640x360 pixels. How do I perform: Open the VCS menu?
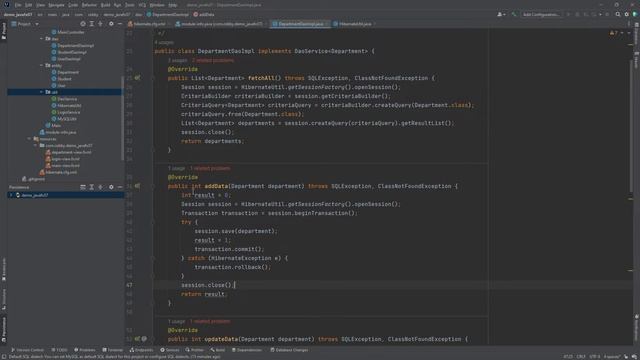[142, 5]
